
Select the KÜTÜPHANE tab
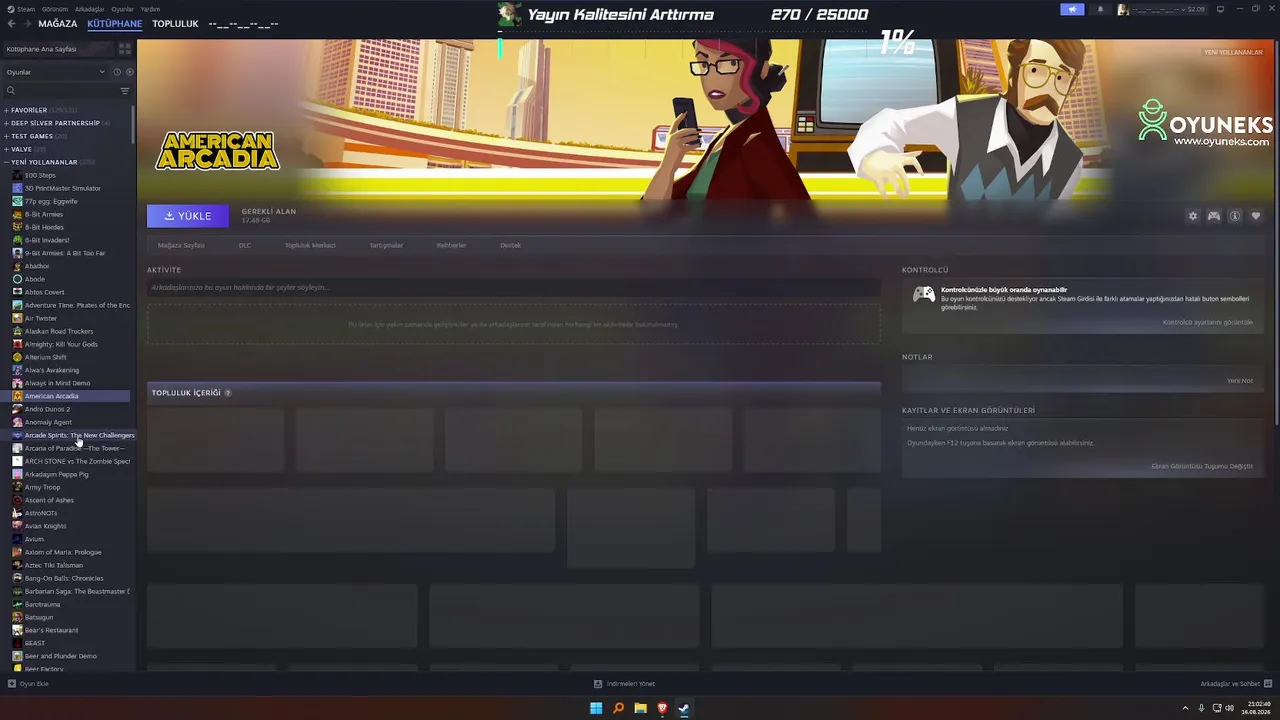tap(114, 24)
